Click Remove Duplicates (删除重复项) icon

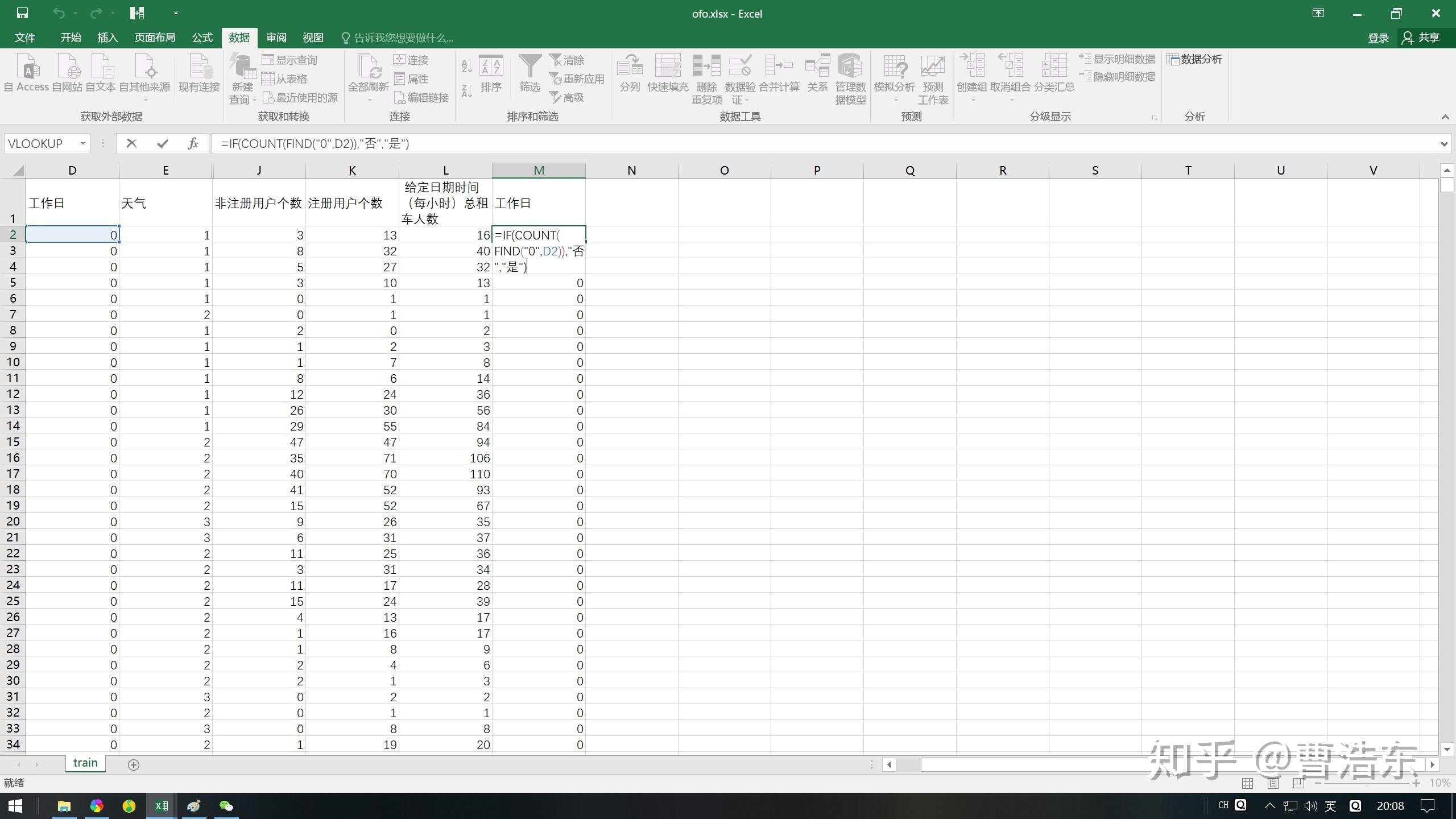[706, 78]
